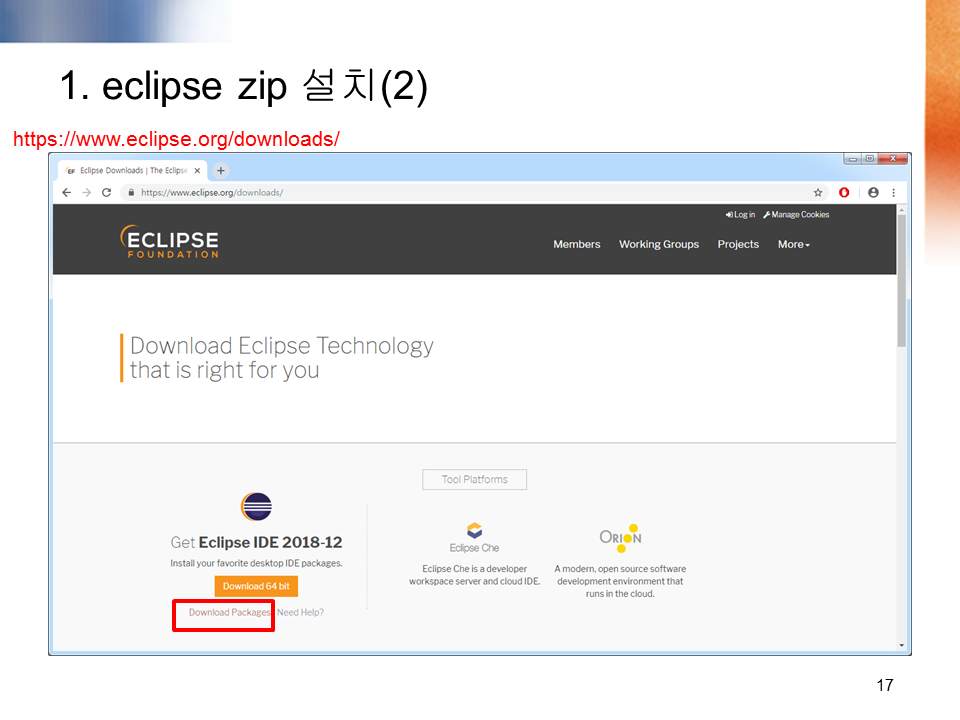960x720 pixels.
Task: Click the Eclipse Che description text
Action: point(474,575)
